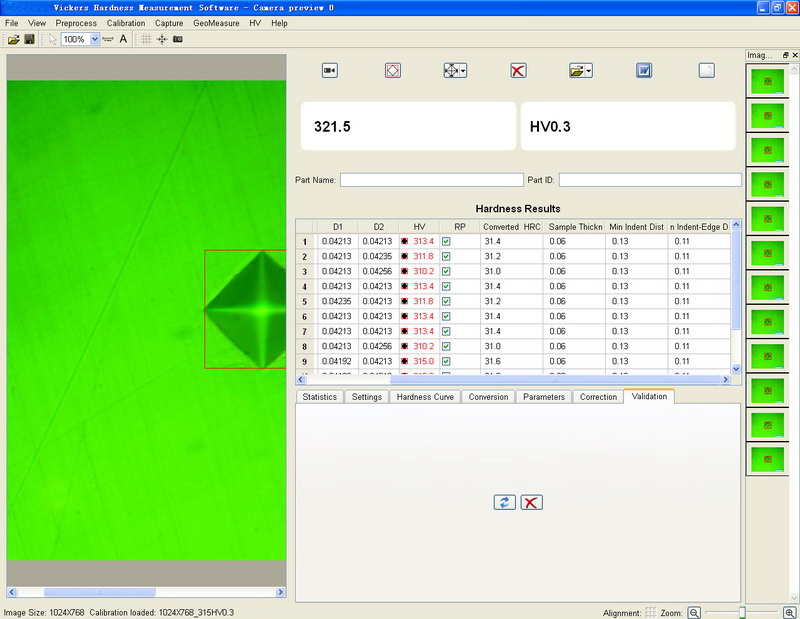The width and height of the screenshot is (800, 619).
Task: Toggle the RP checkbox in row 9
Action: click(446, 361)
